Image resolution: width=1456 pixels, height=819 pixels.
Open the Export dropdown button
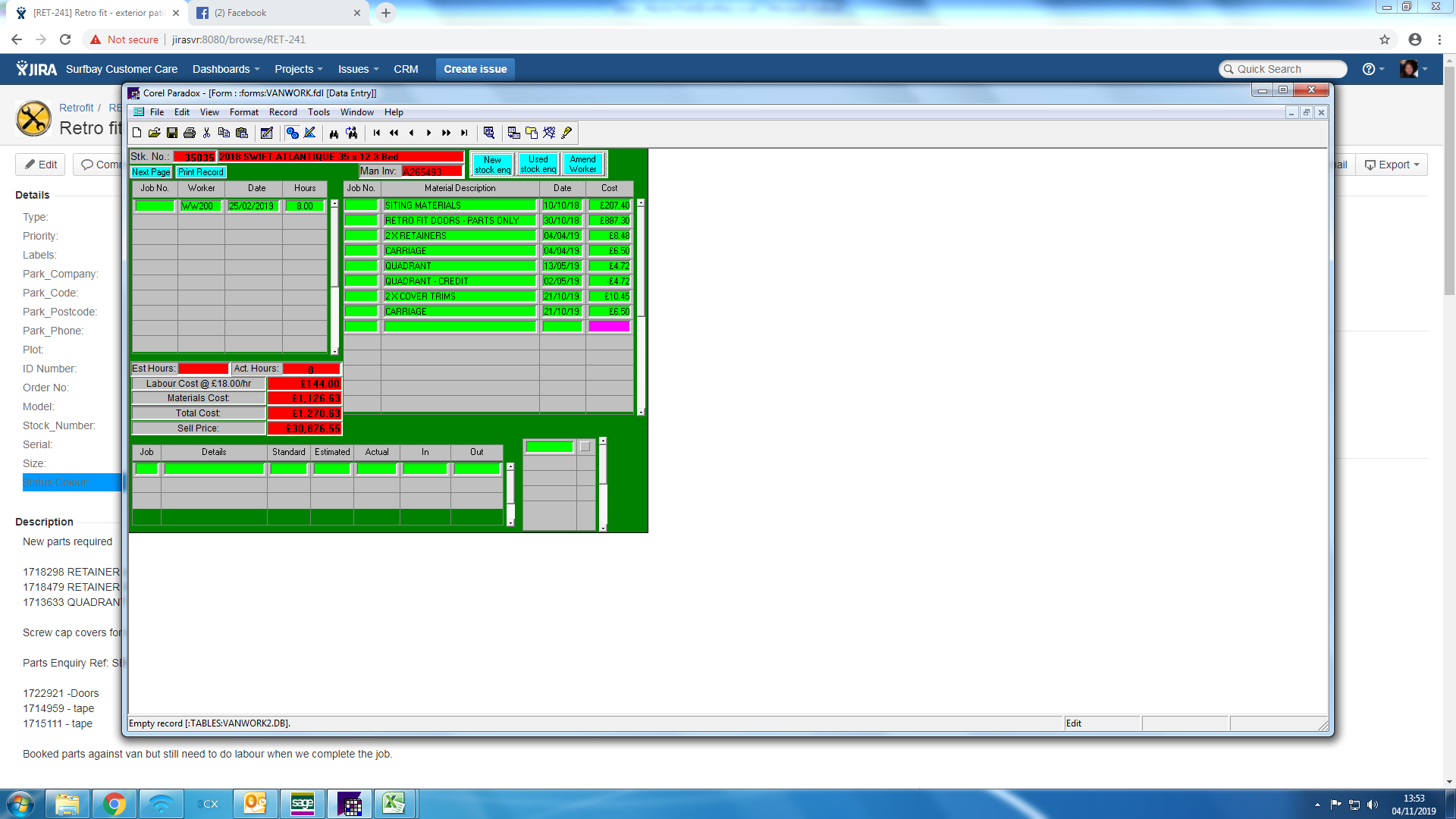(x=1392, y=165)
